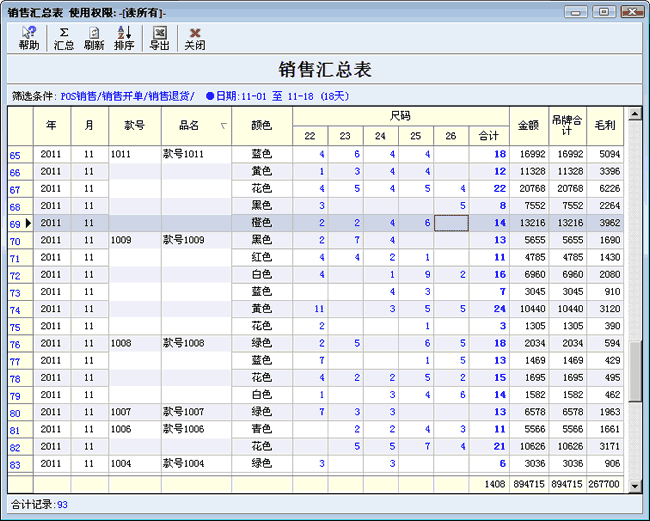Click size 22 value 11 in row 74

tap(310, 309)
